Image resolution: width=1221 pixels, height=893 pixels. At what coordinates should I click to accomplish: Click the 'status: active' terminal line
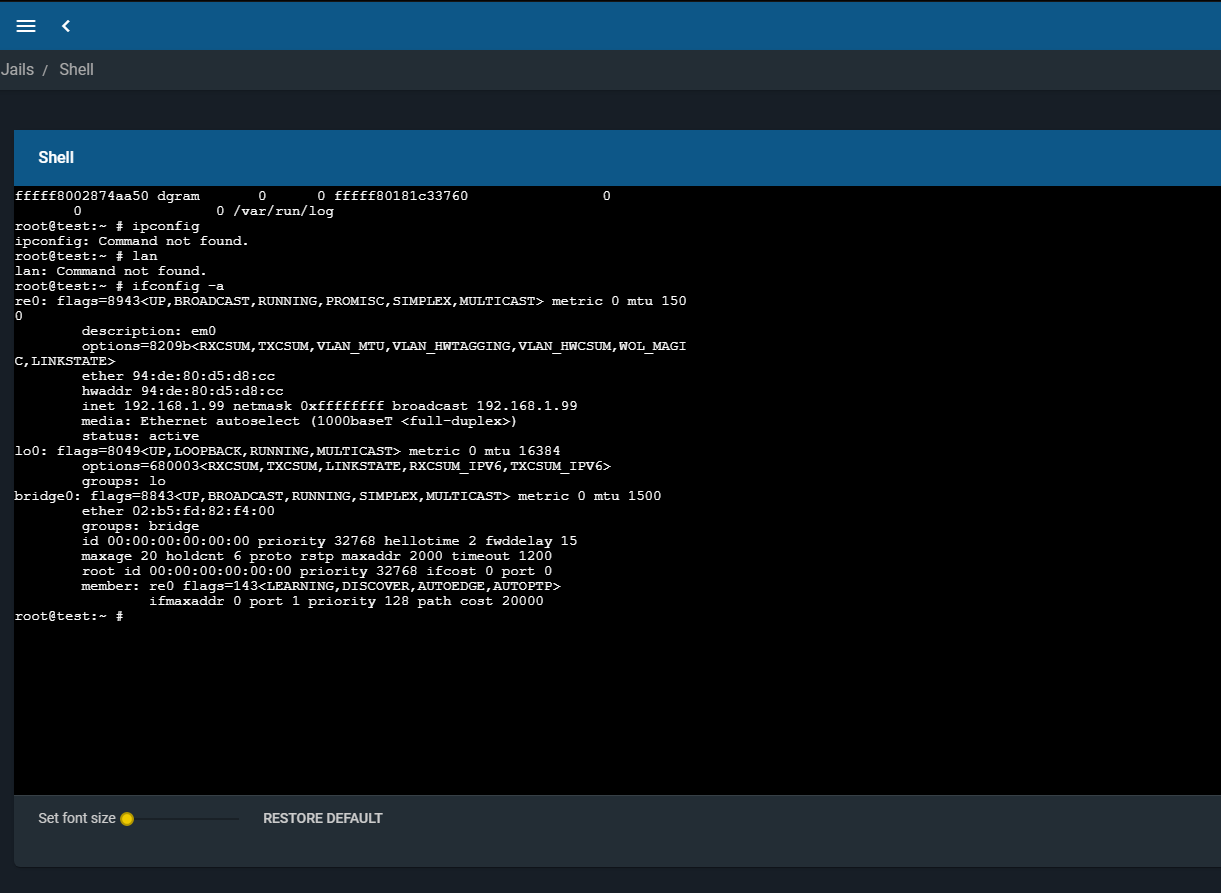tap(140, 436)
